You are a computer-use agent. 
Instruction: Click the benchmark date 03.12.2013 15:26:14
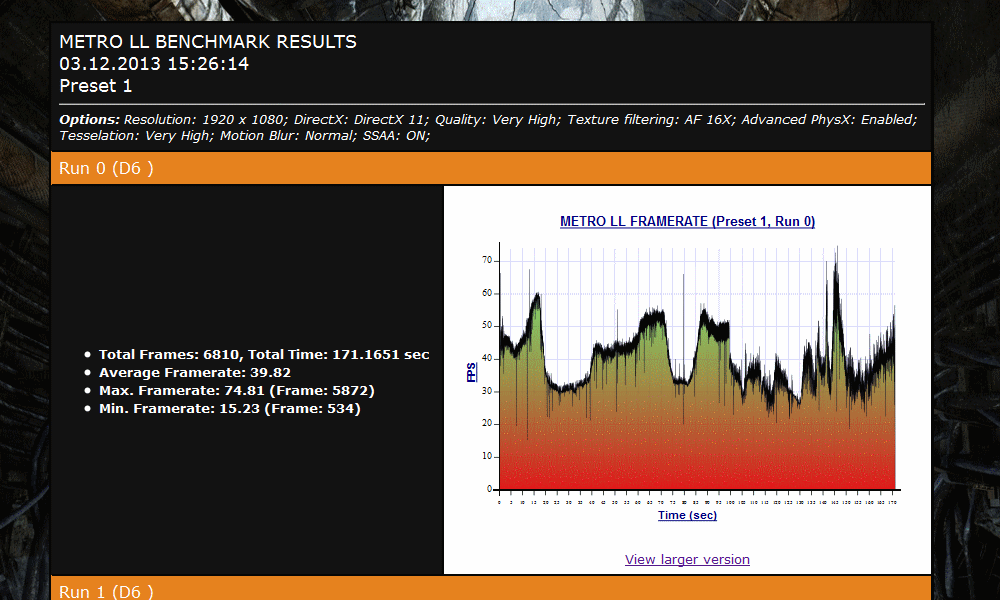click(x=154, y=64)
